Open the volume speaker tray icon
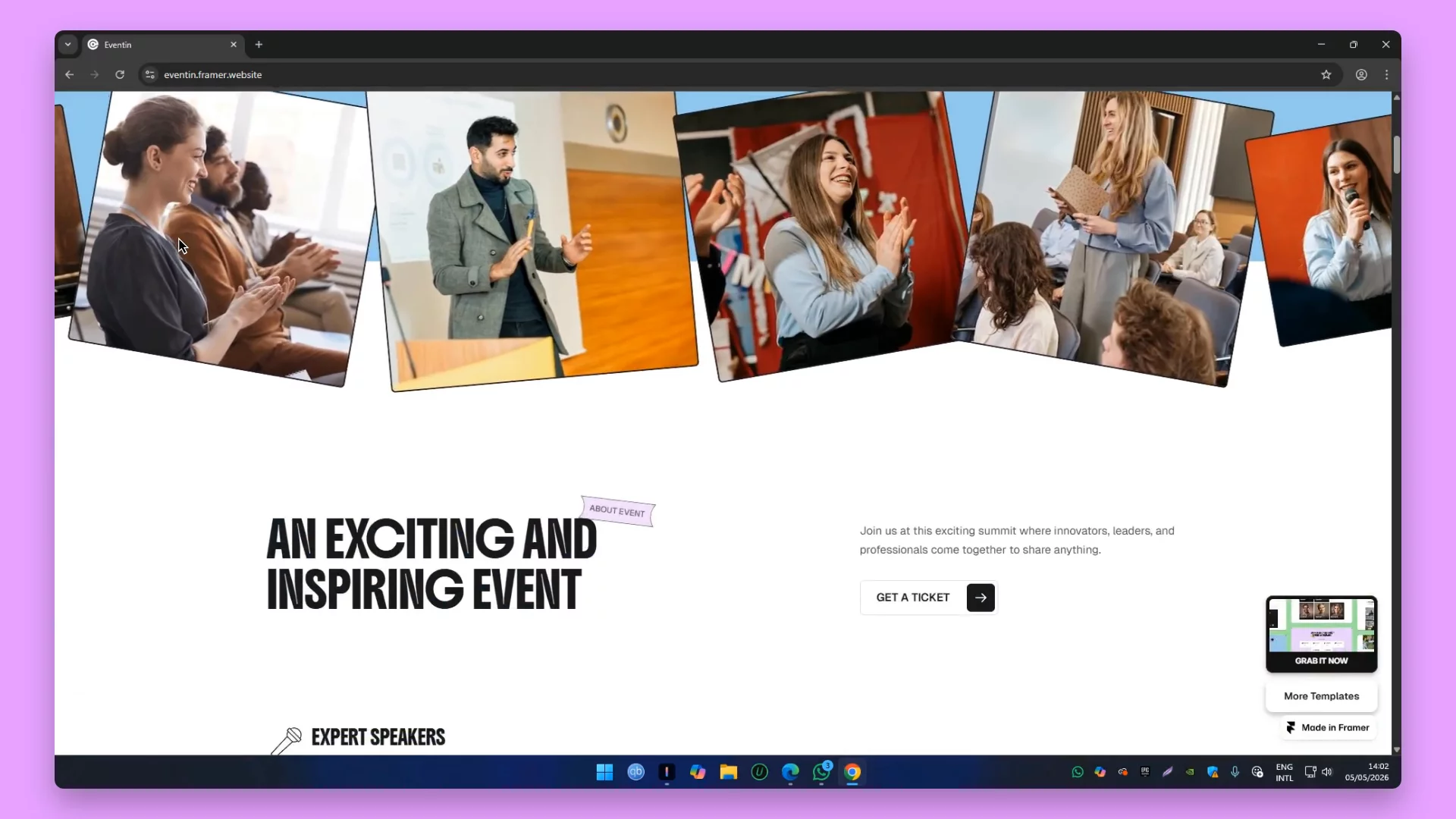The image size is (1456, 819). tap(1326, 772)
